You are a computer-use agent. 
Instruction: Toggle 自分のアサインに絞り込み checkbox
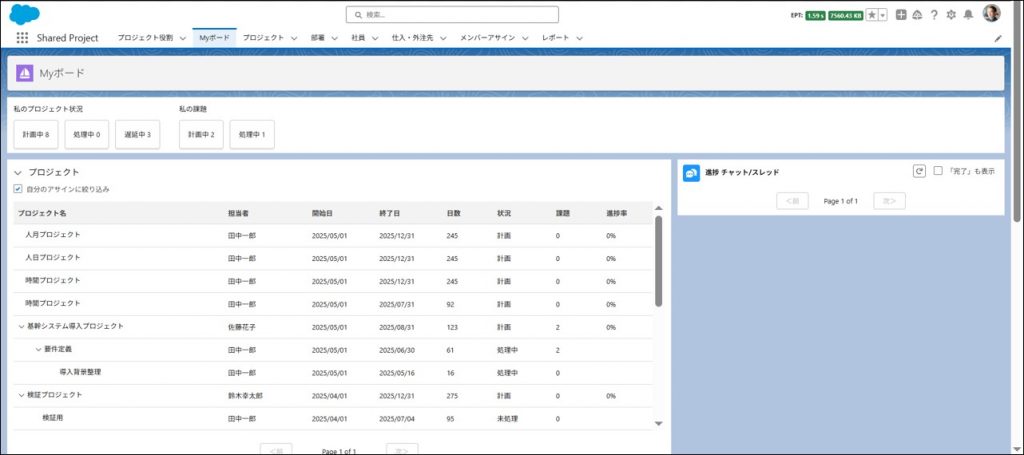18,189
